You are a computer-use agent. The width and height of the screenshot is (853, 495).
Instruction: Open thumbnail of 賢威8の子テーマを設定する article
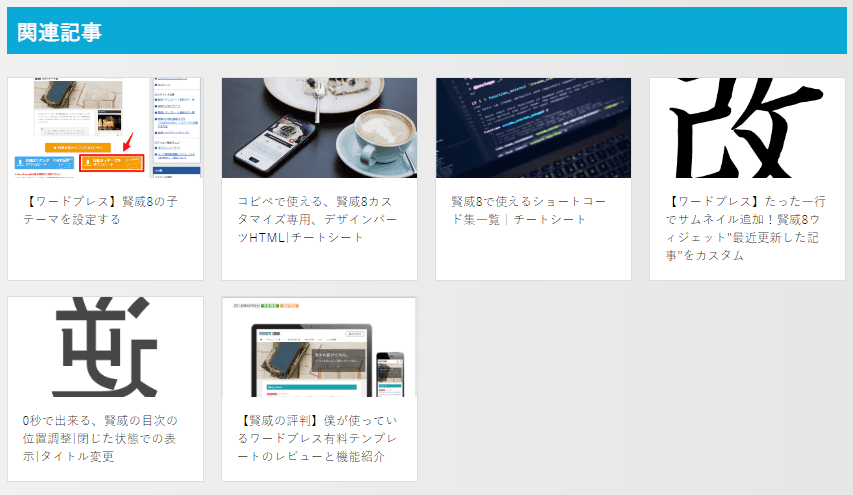coord(105,128)
